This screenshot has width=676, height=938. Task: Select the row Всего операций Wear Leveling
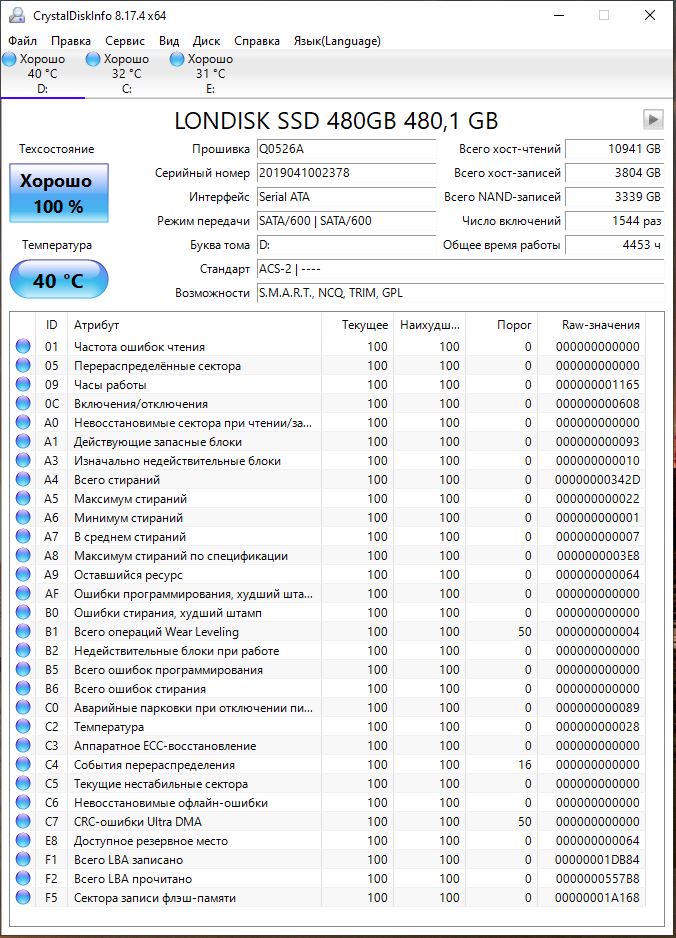[x=328, y=631]
